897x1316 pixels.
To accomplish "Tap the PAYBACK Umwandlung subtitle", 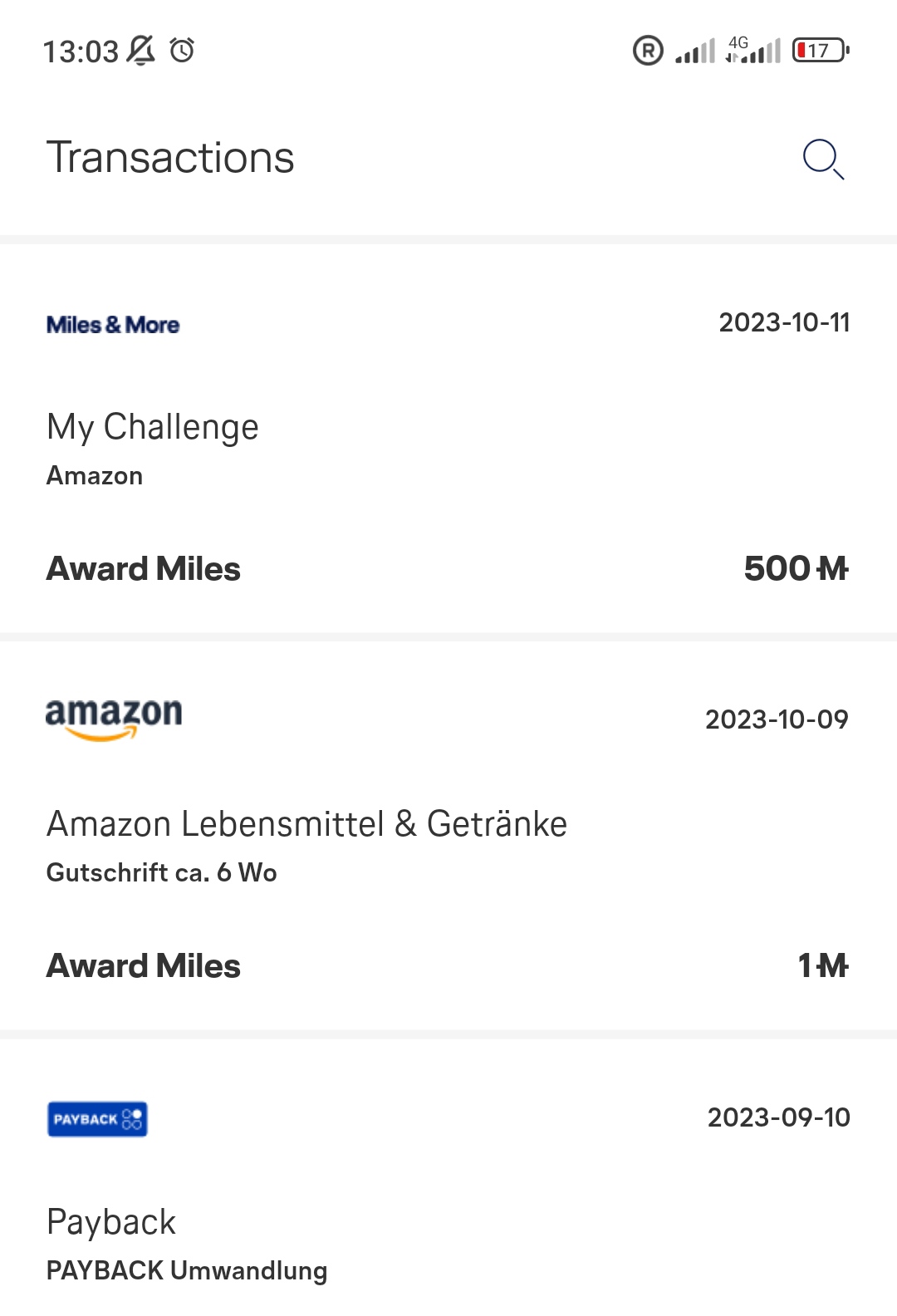I will coord(187,1270).
